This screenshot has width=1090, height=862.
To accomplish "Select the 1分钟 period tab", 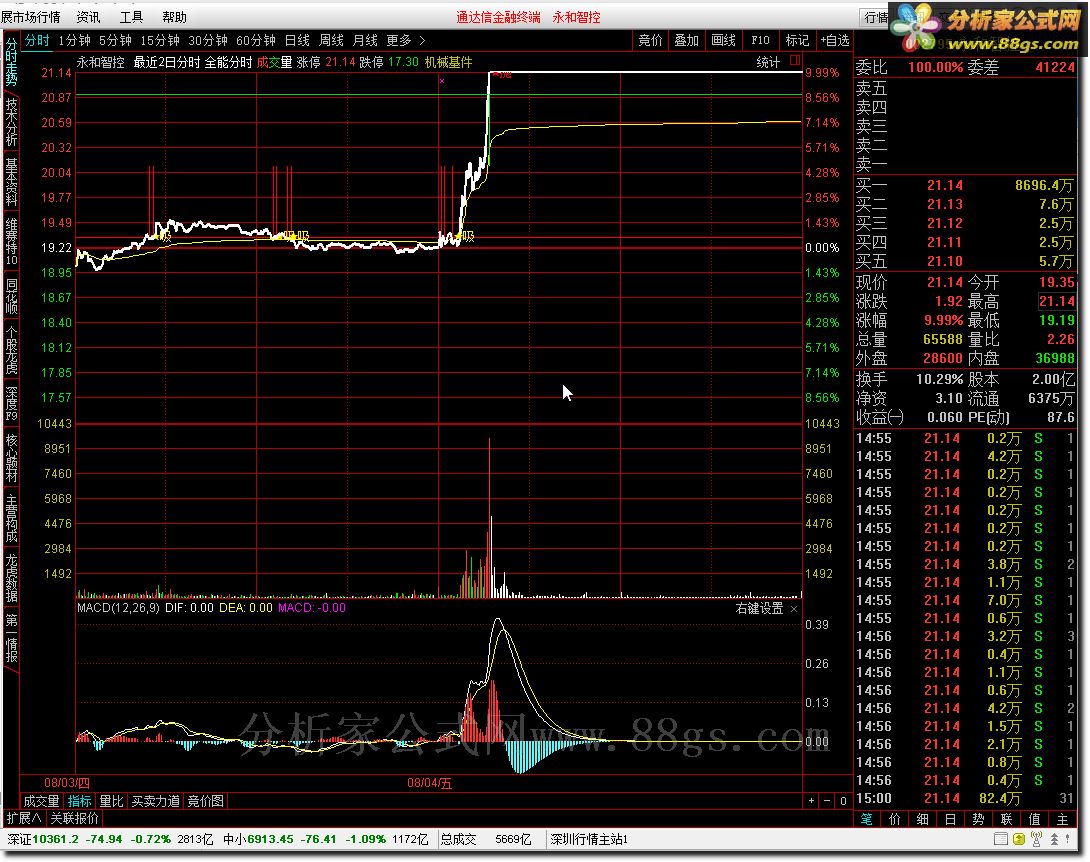I will [x=74, y=40].
